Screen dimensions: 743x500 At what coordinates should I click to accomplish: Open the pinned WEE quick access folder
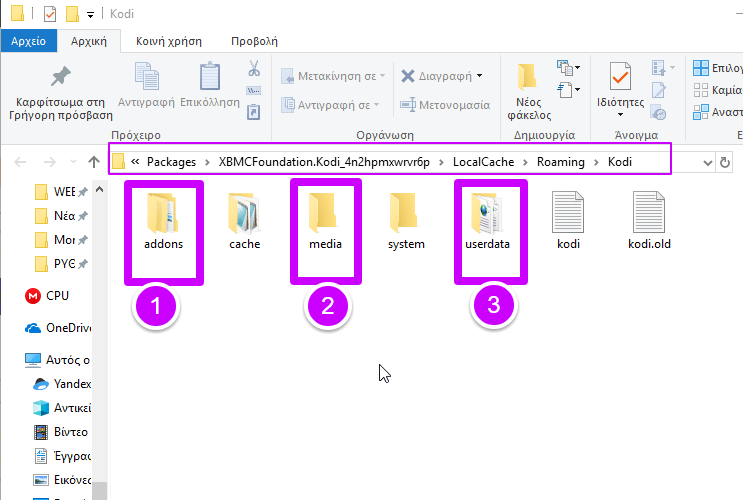click(x=61, y=192)
